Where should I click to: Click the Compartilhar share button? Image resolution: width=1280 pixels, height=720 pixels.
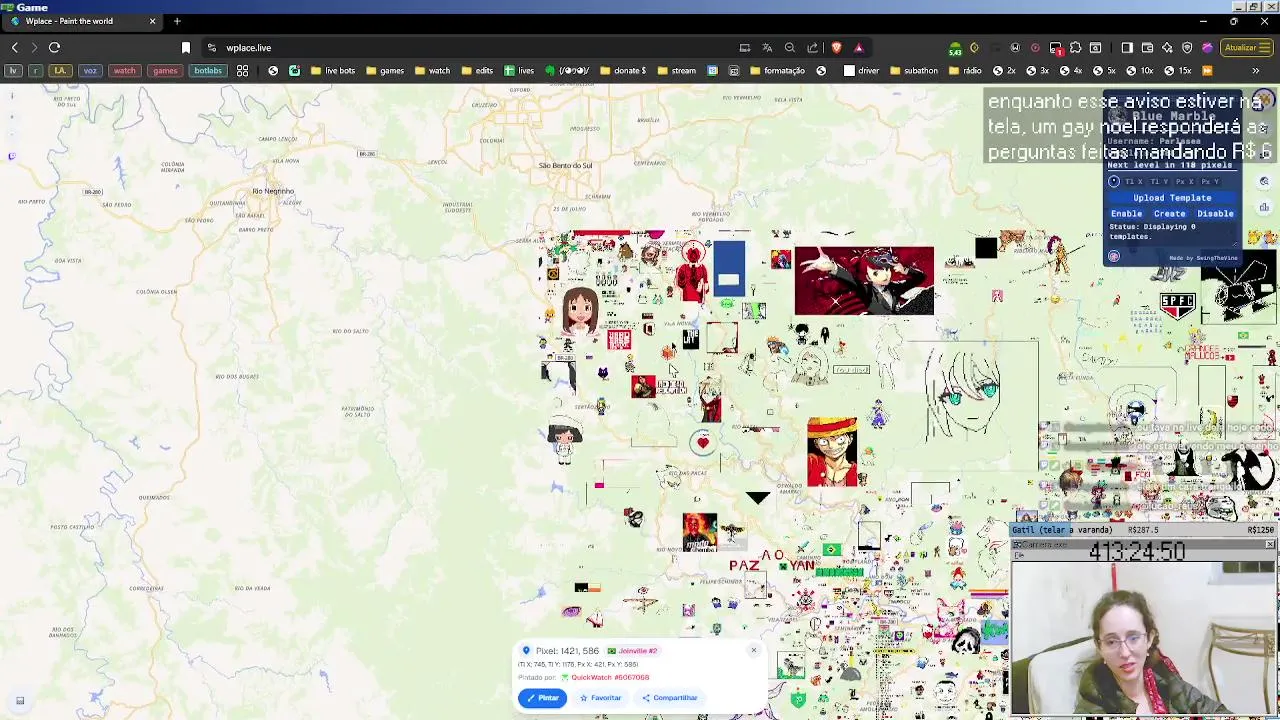670,698
